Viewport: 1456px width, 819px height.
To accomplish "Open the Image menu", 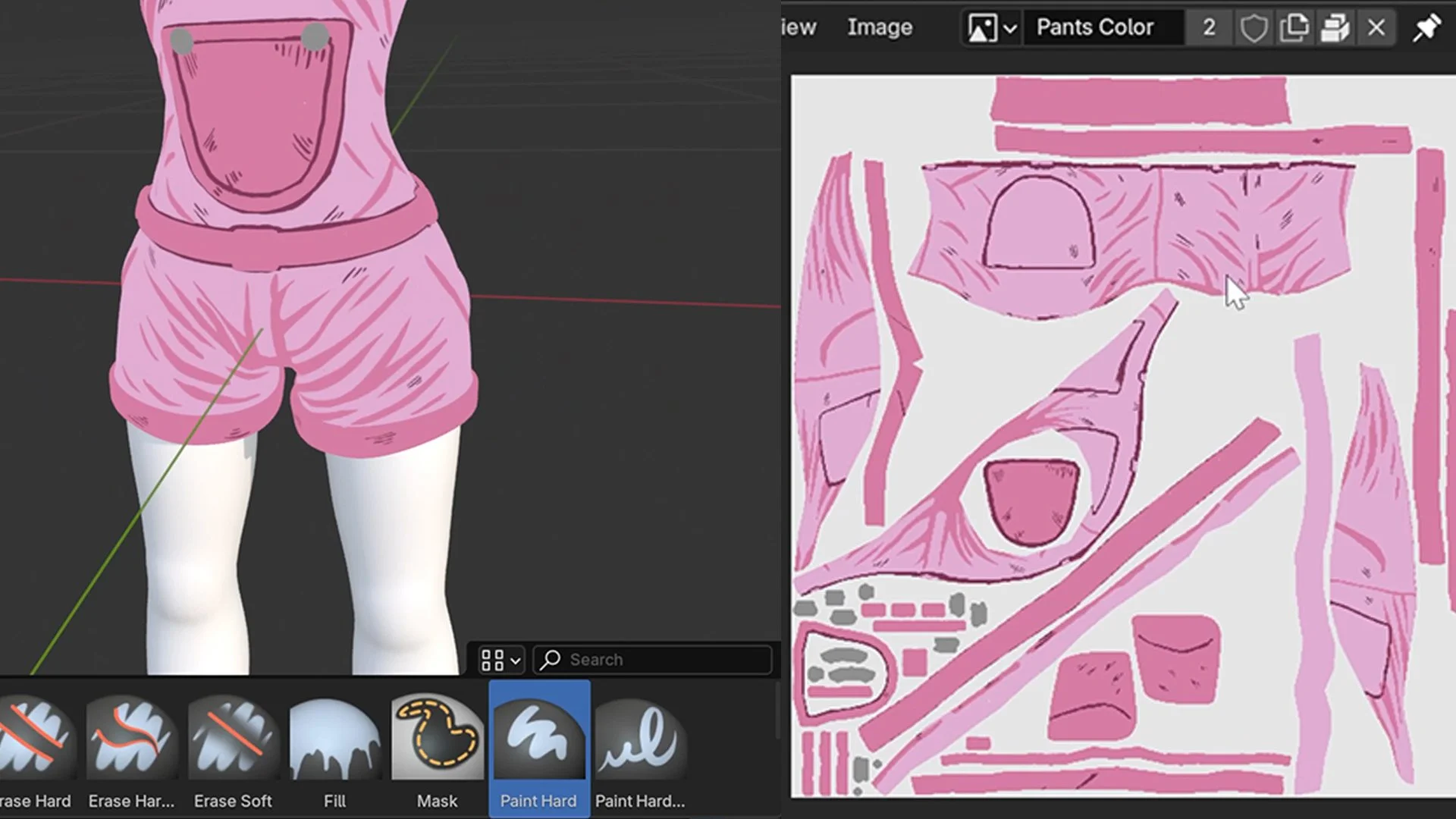I will [880, 27].
